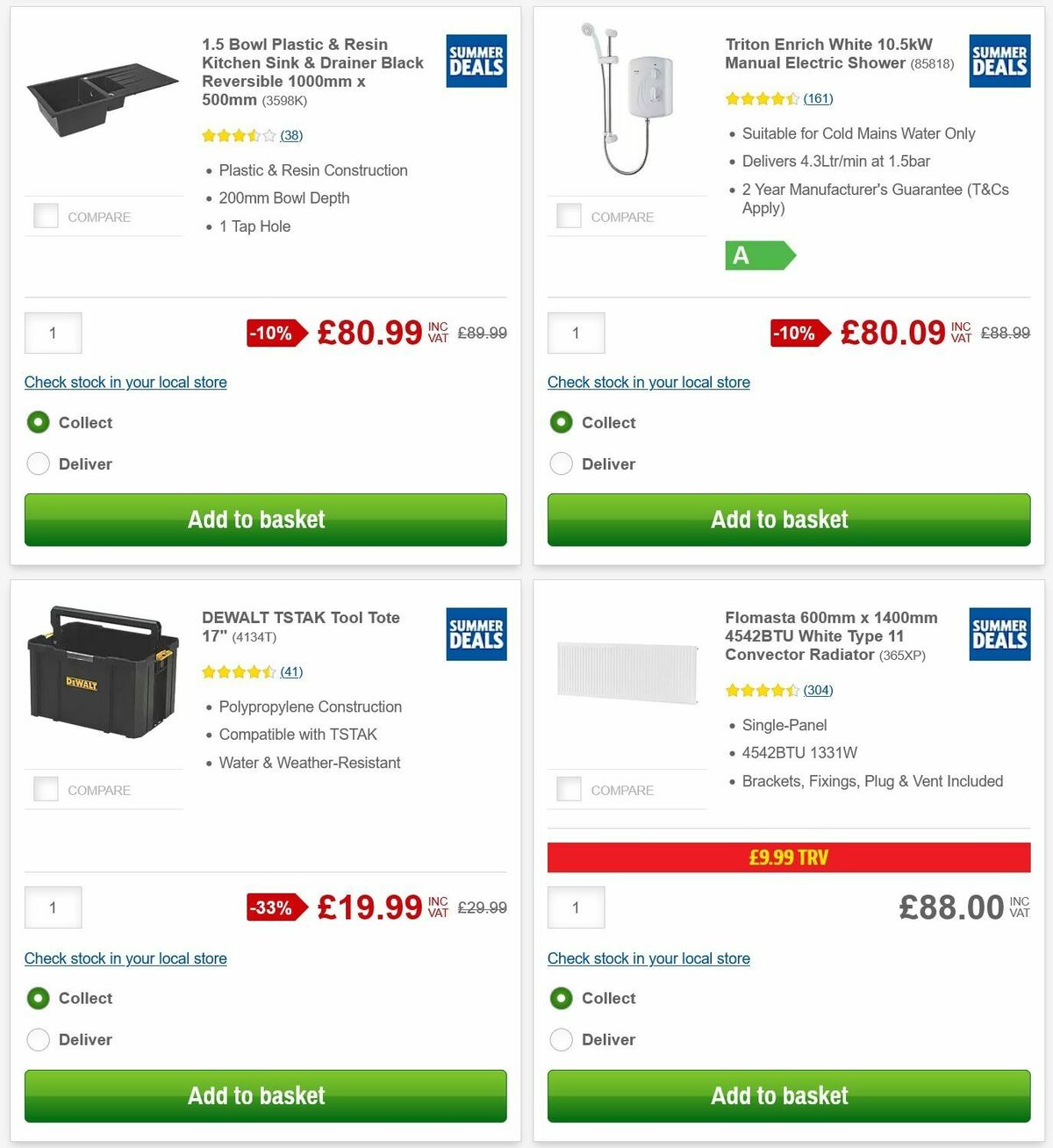Tick the COMPARE checkbox for the kitchen sink

coord(45,215)
